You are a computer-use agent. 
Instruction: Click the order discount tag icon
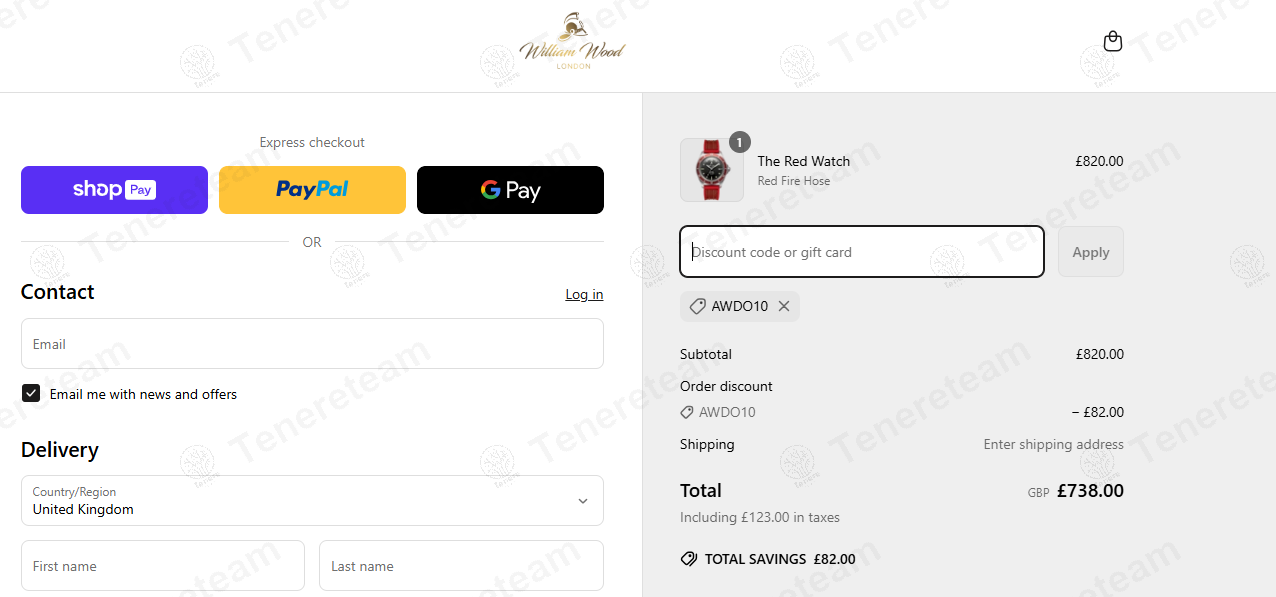coord(687,412)
